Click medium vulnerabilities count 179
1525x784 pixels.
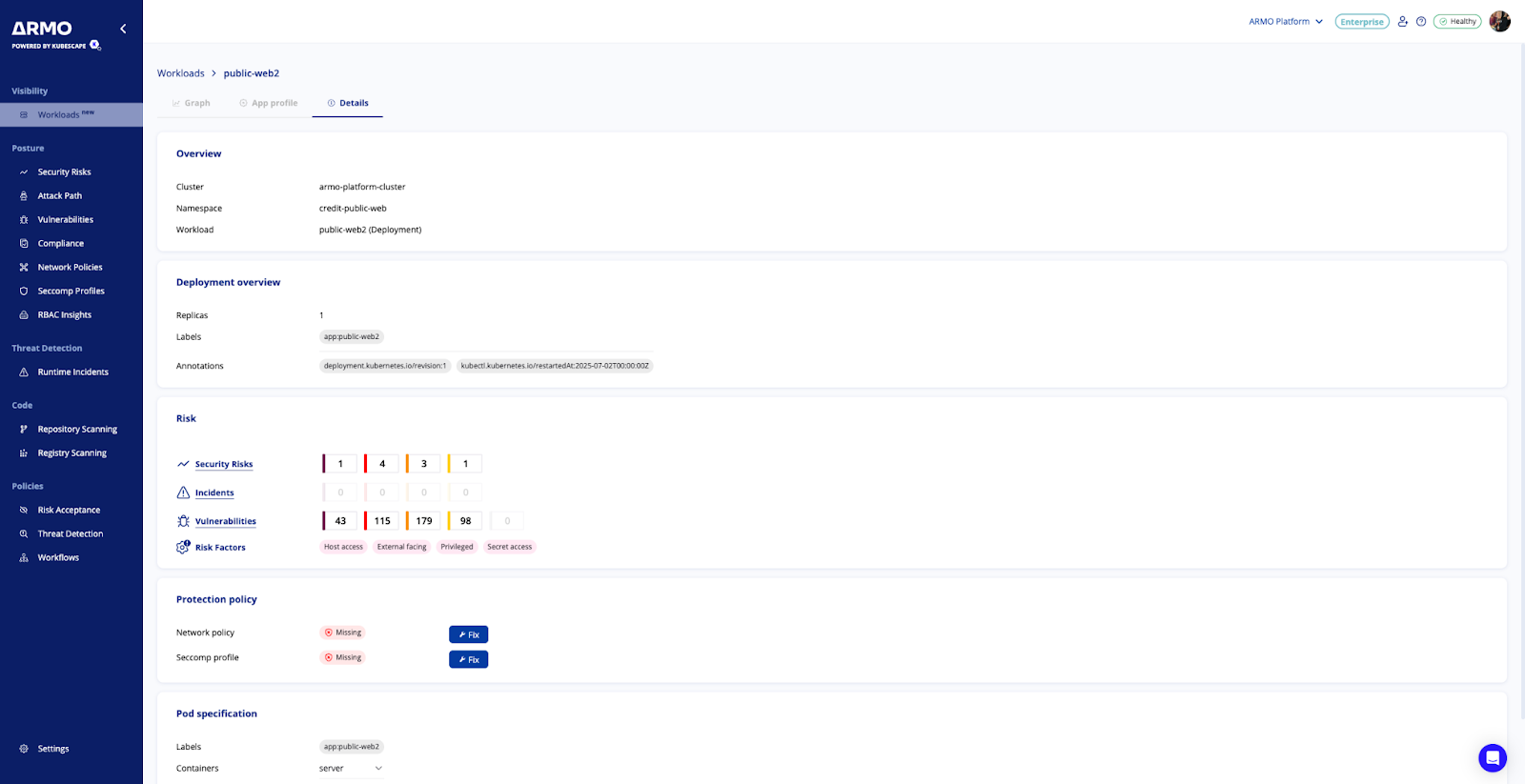(x=424, y=521)
